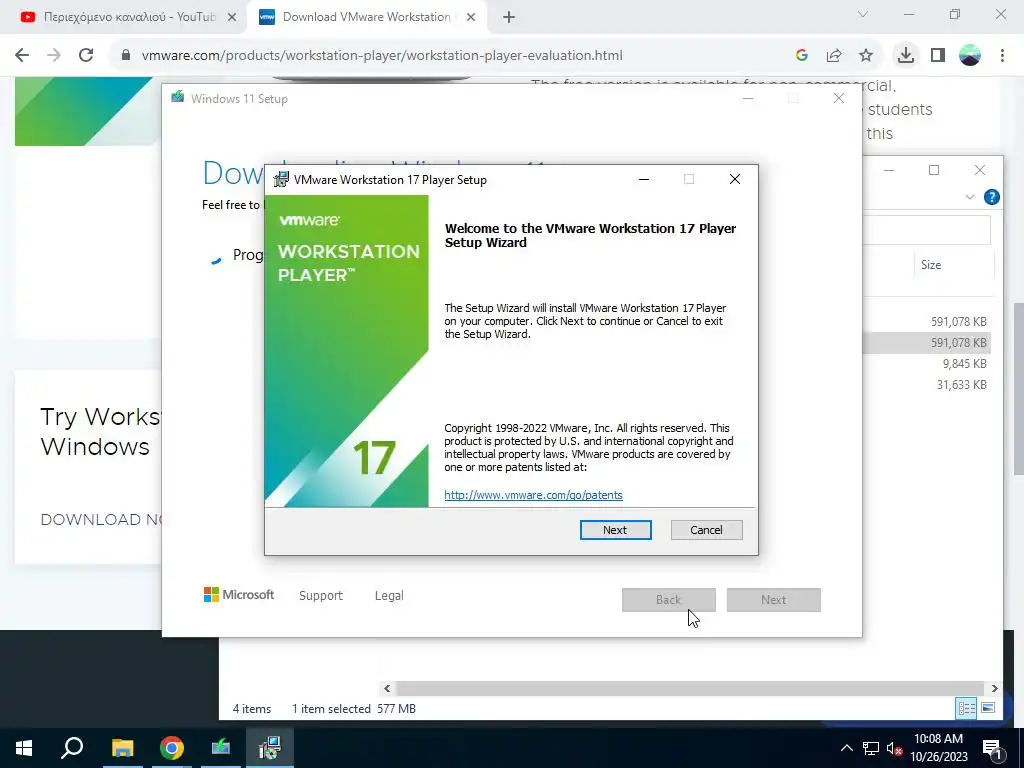Viewport: 1024px width, 768px height.
Task: Open the Support link in Windows 11 Setup
Action: (321, 595)
